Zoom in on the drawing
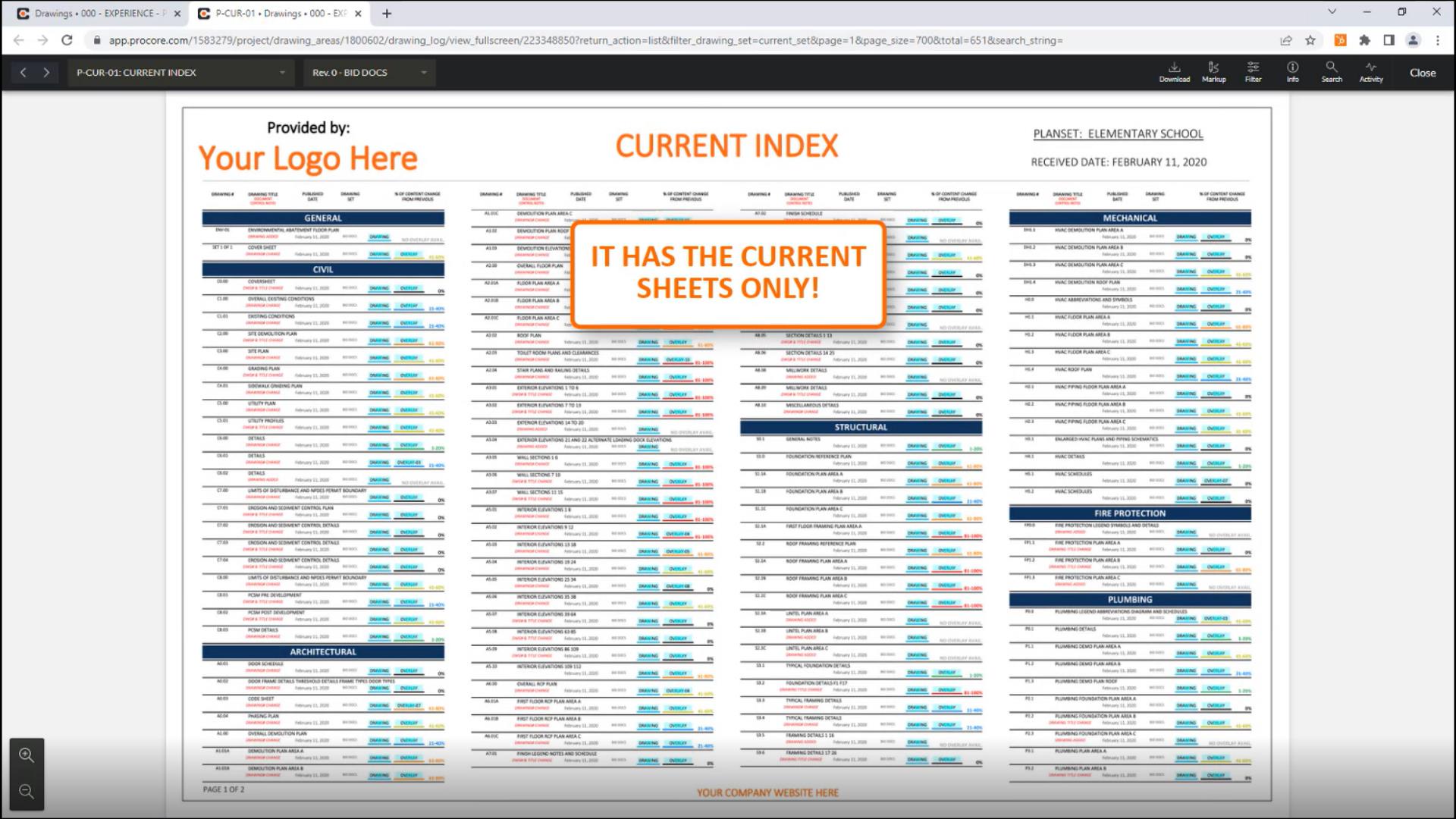 tap(27, 755)
